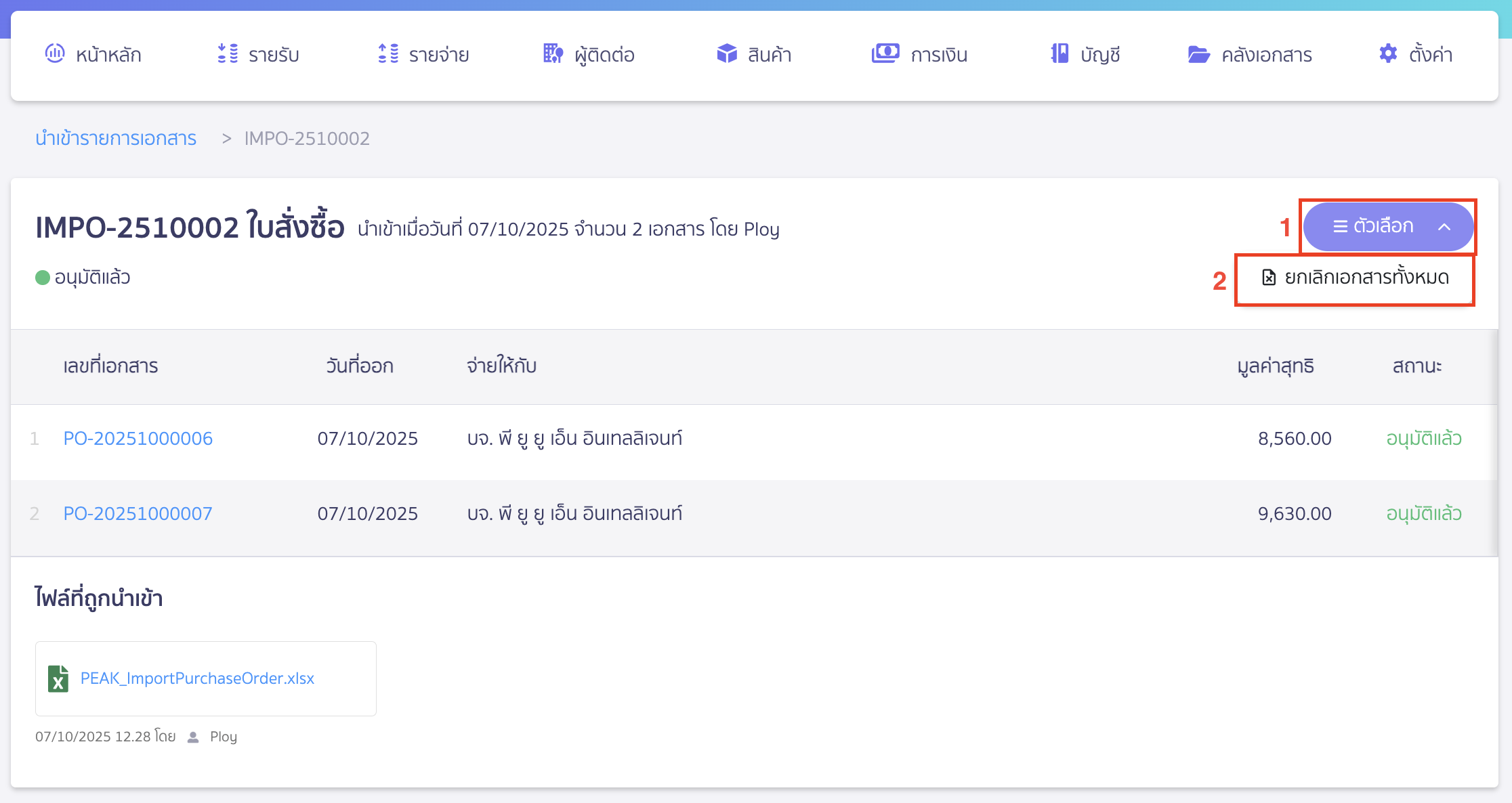The height and width of the screenshot is (803, 1512).
Task: Open document PO-20251000006
Action: [138, 439]
